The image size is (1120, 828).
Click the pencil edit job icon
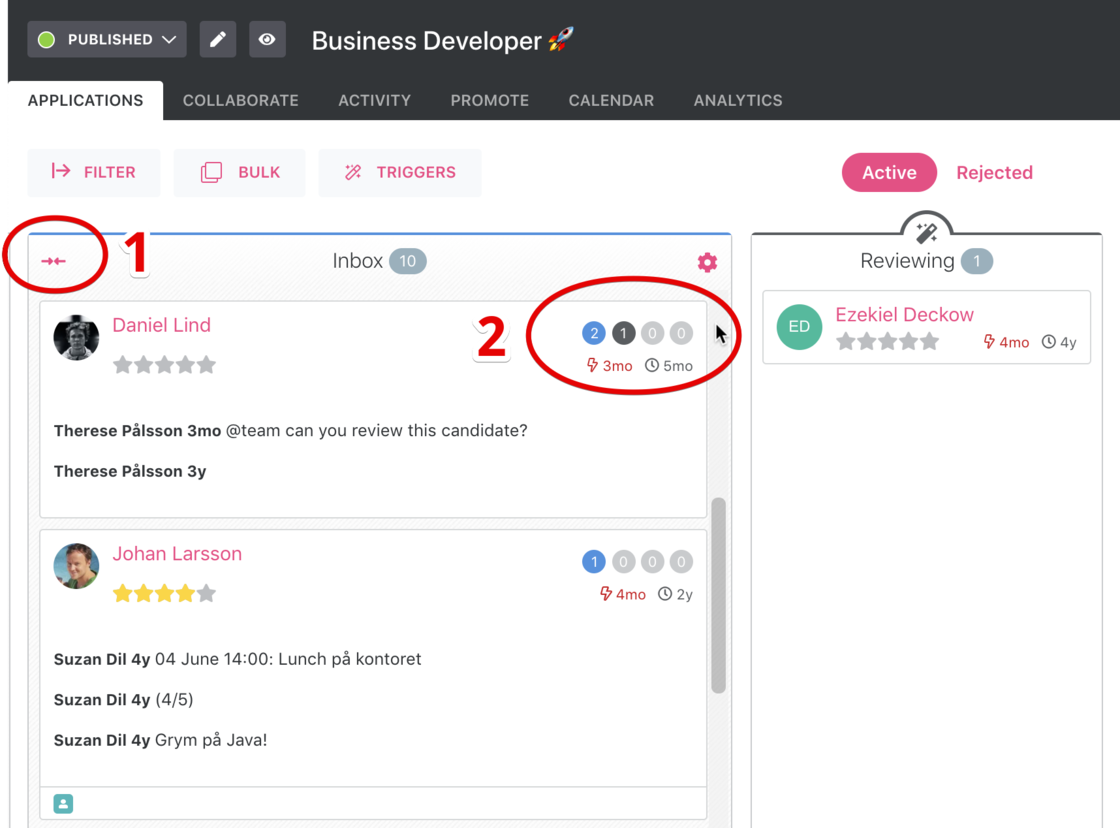tap(218, 39)
